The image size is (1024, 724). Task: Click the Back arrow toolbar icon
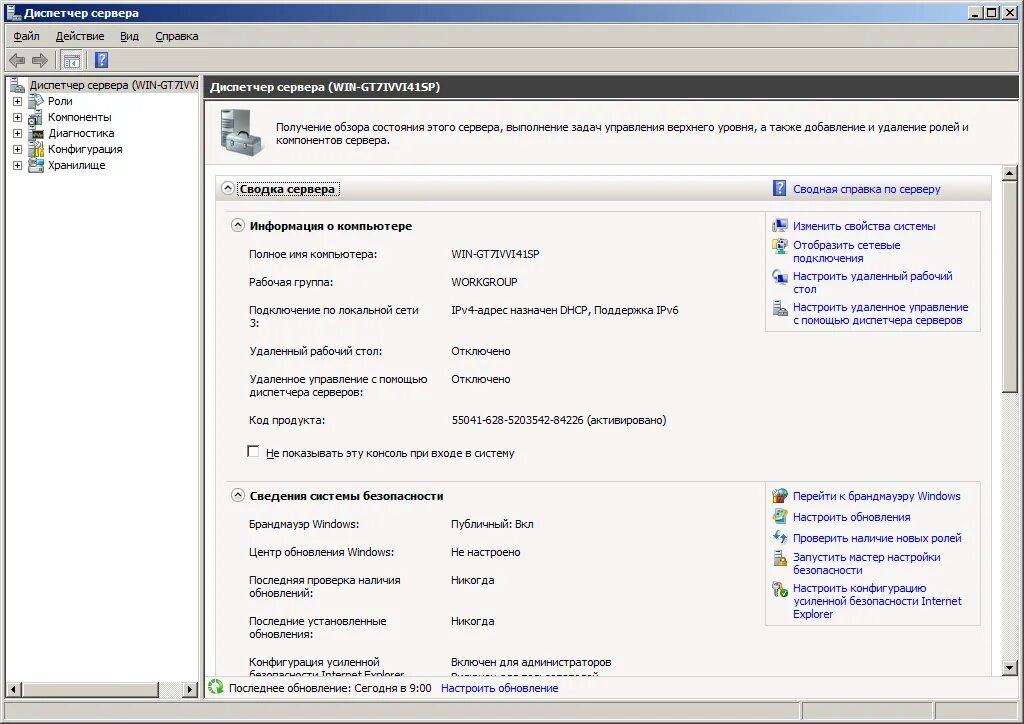pos(17,61)
